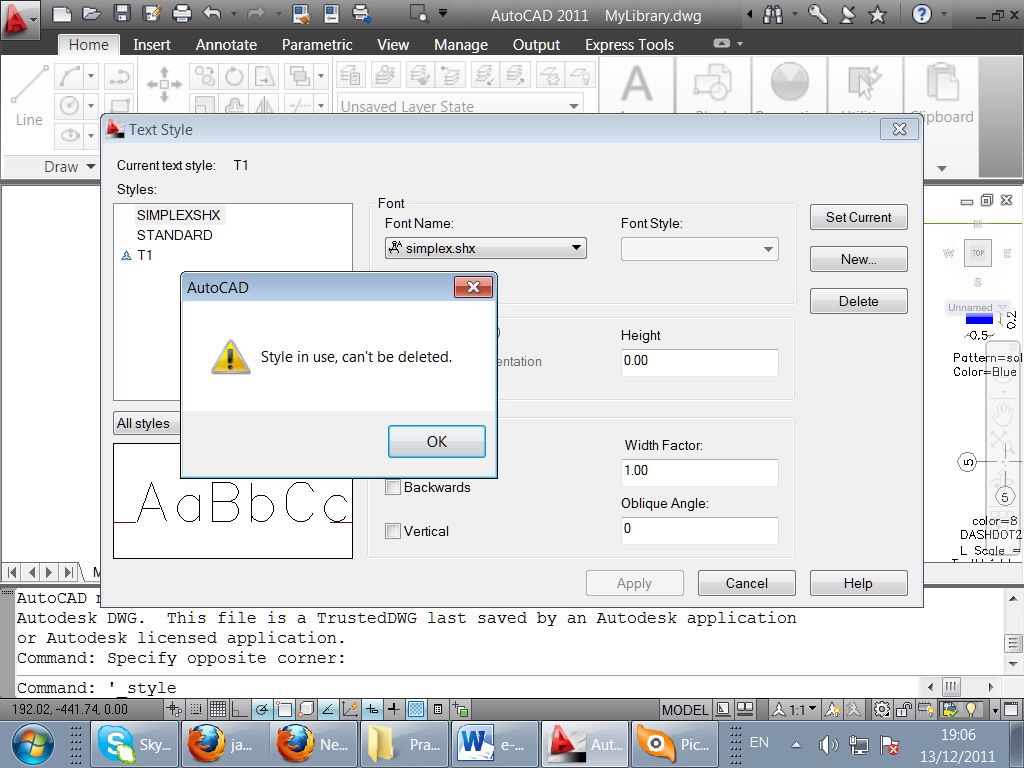
Task: Click inside the Width Factor input field
Action: 699,471
